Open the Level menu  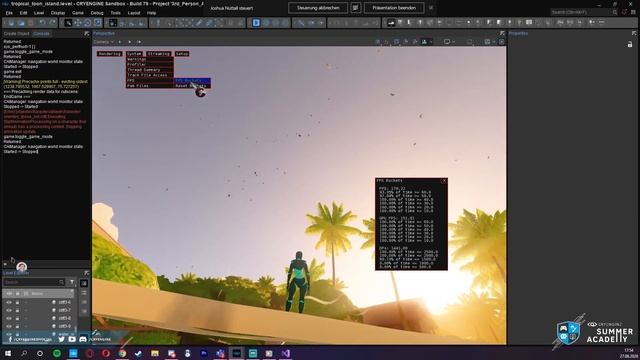39,13
